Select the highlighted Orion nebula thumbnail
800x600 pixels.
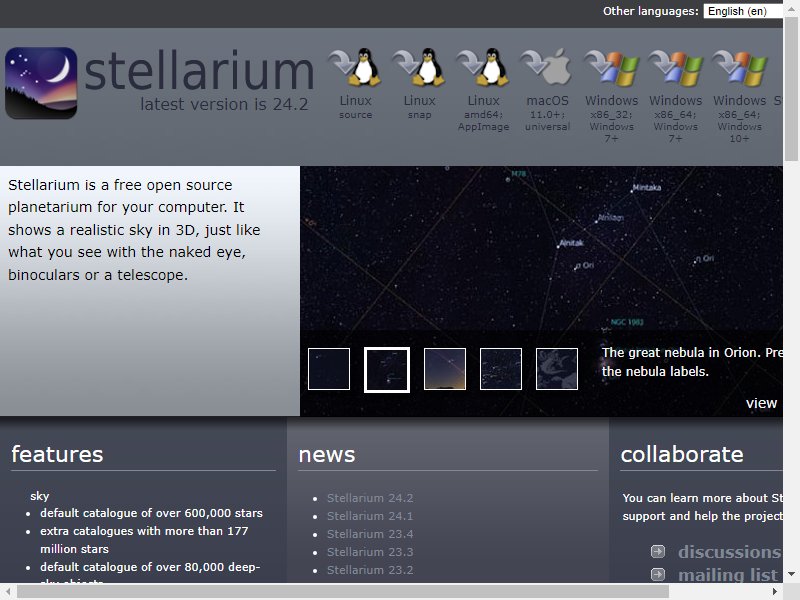[x=387, y=370]
